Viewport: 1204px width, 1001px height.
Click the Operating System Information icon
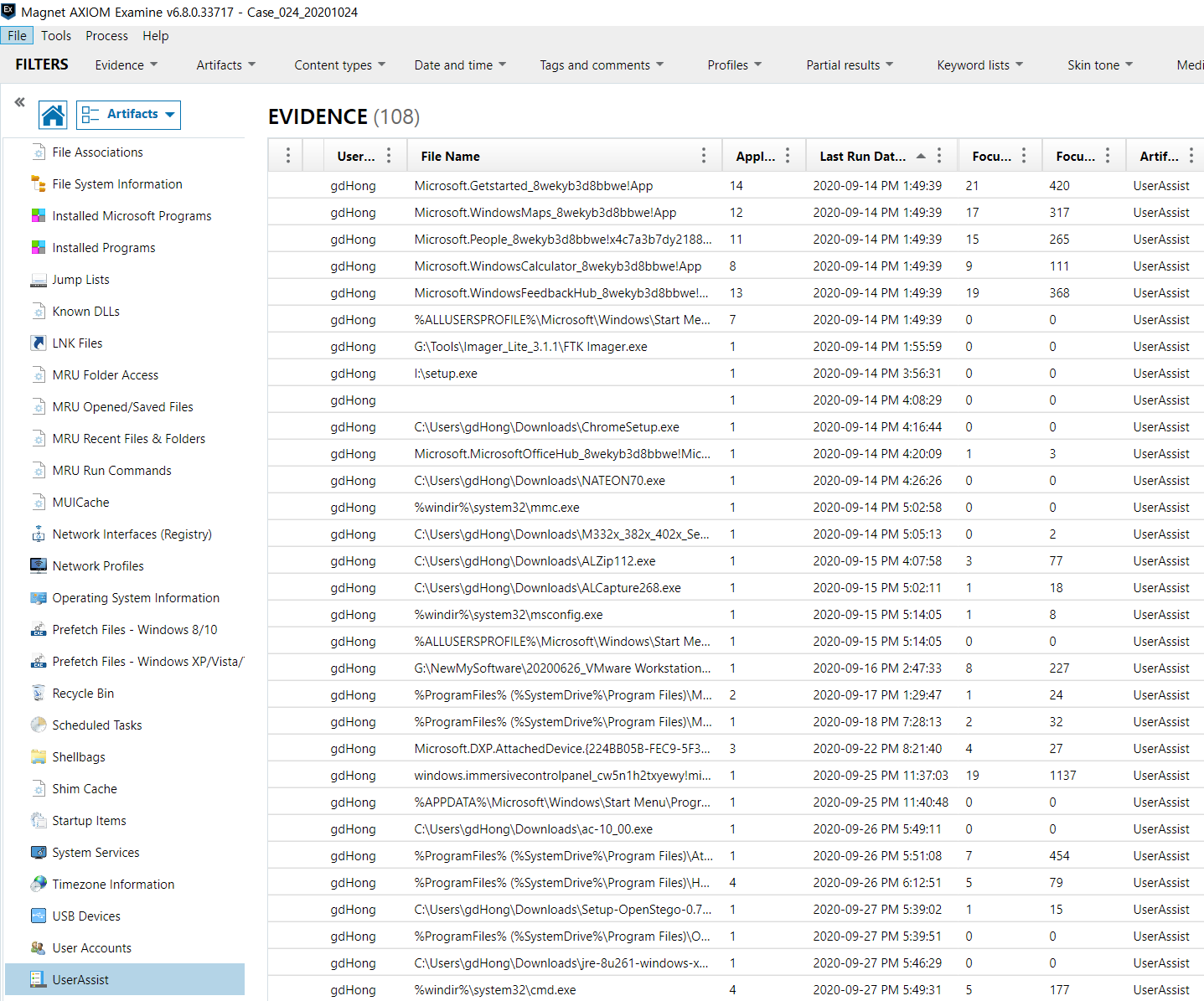point(39,598)
